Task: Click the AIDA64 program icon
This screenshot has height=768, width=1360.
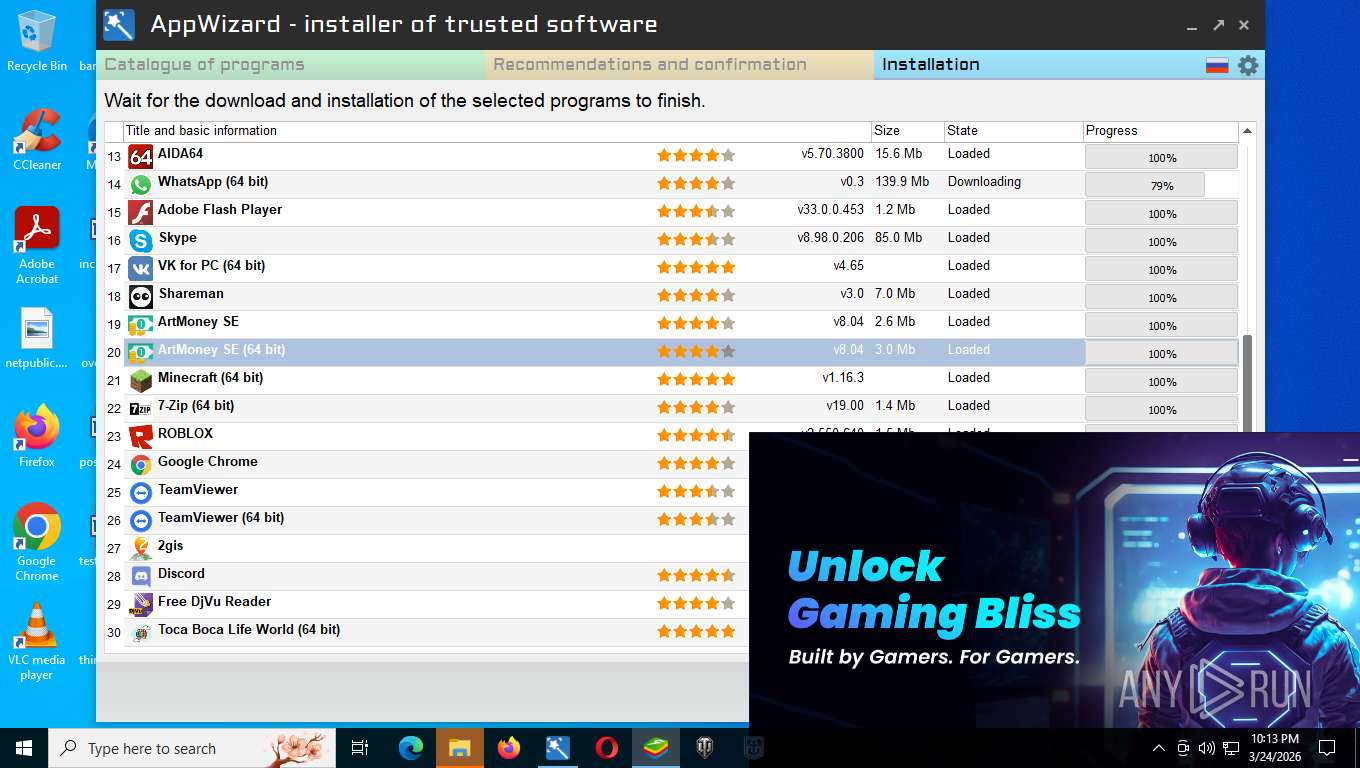Action: click(x=141, y=157)
